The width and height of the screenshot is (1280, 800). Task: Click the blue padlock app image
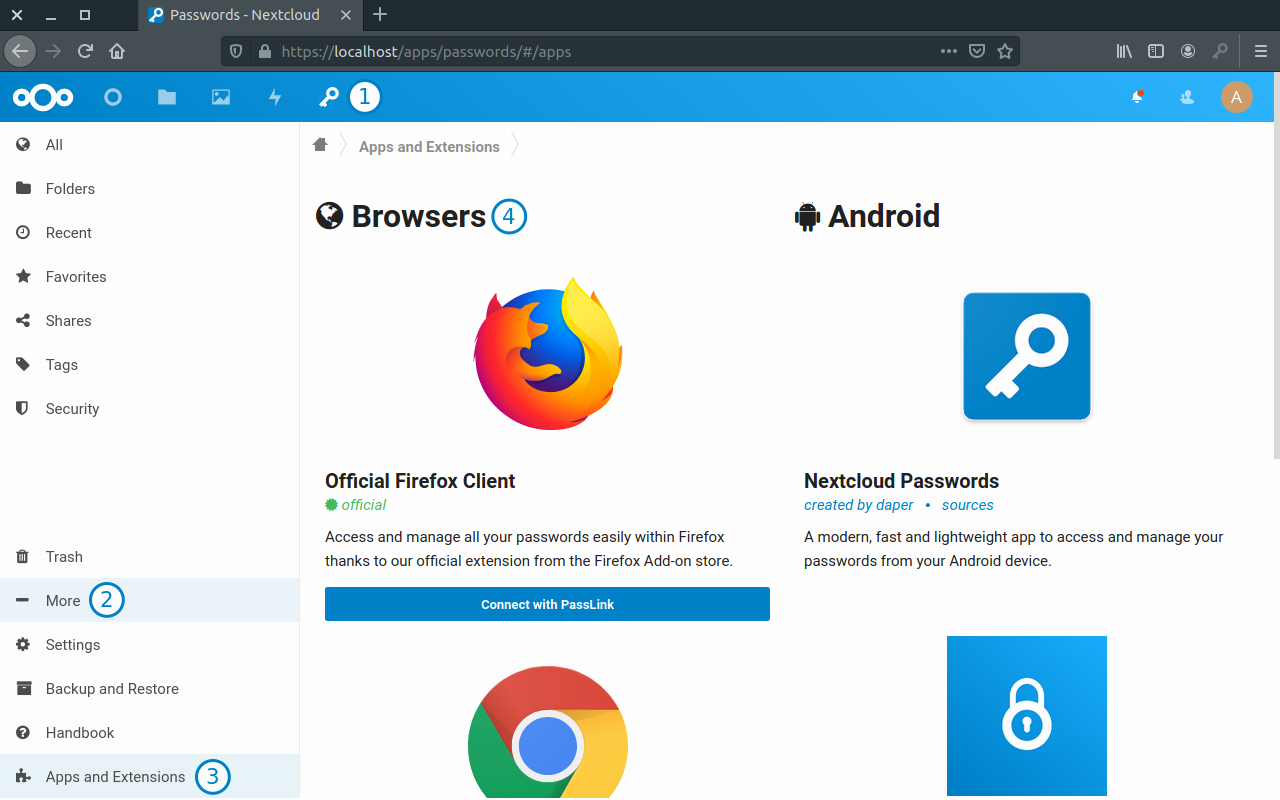(x=1027, y=716)
